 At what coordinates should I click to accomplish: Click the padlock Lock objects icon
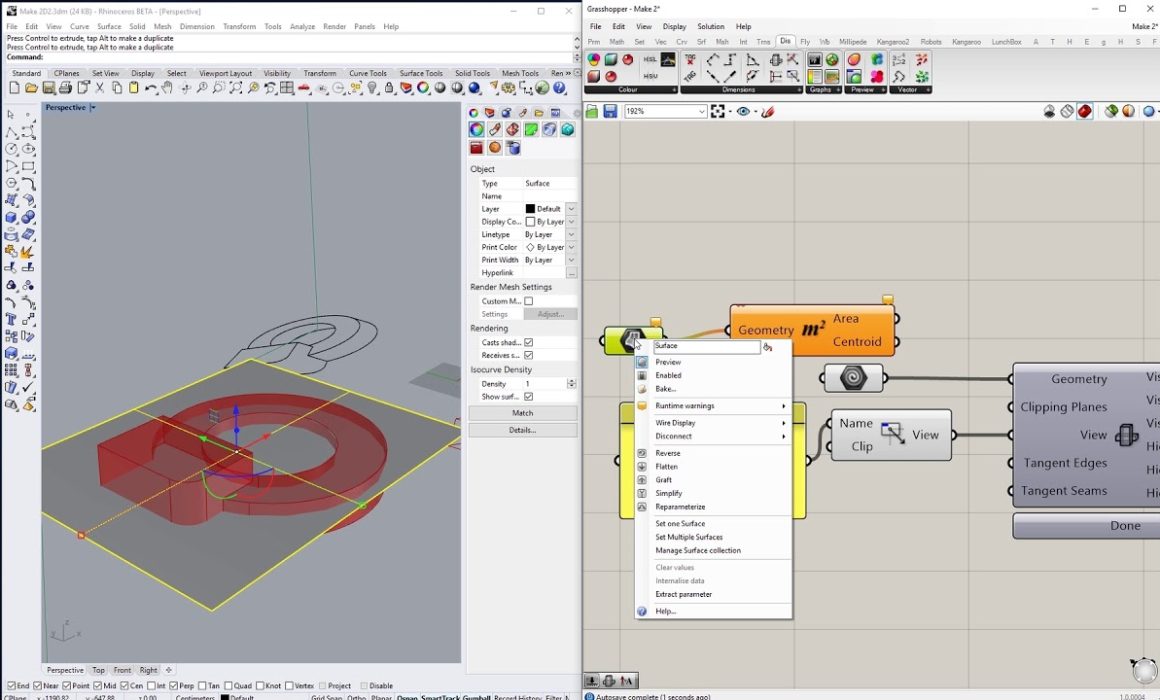click(x=389, y=88)
